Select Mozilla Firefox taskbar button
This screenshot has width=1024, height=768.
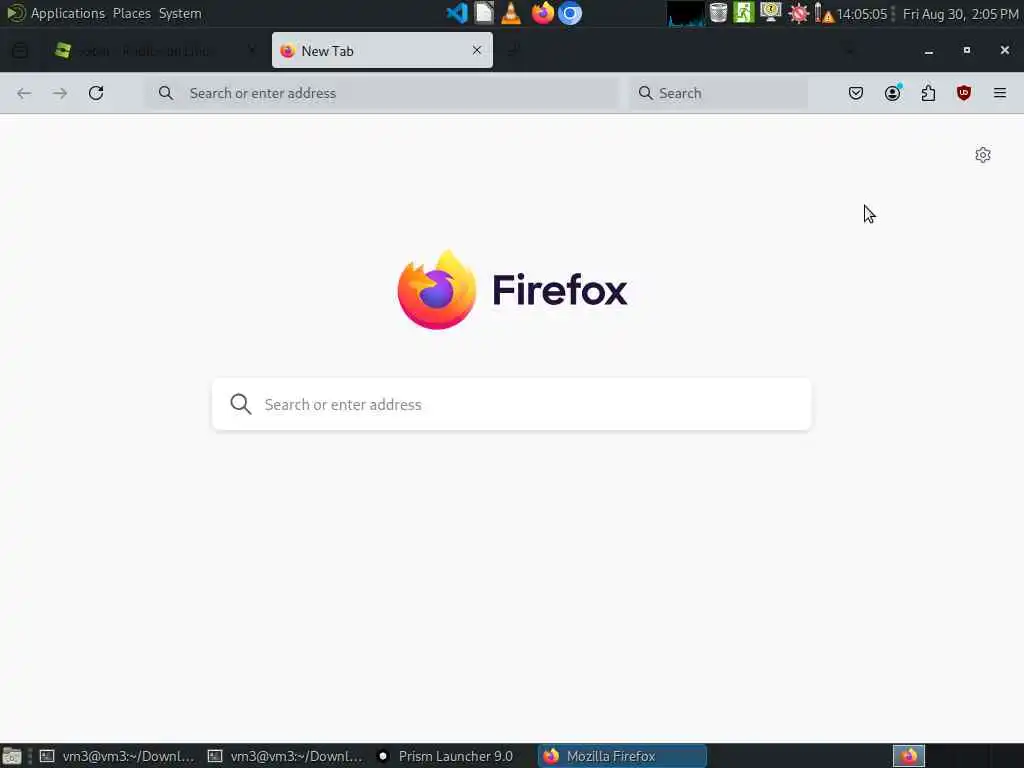[622, 756]
